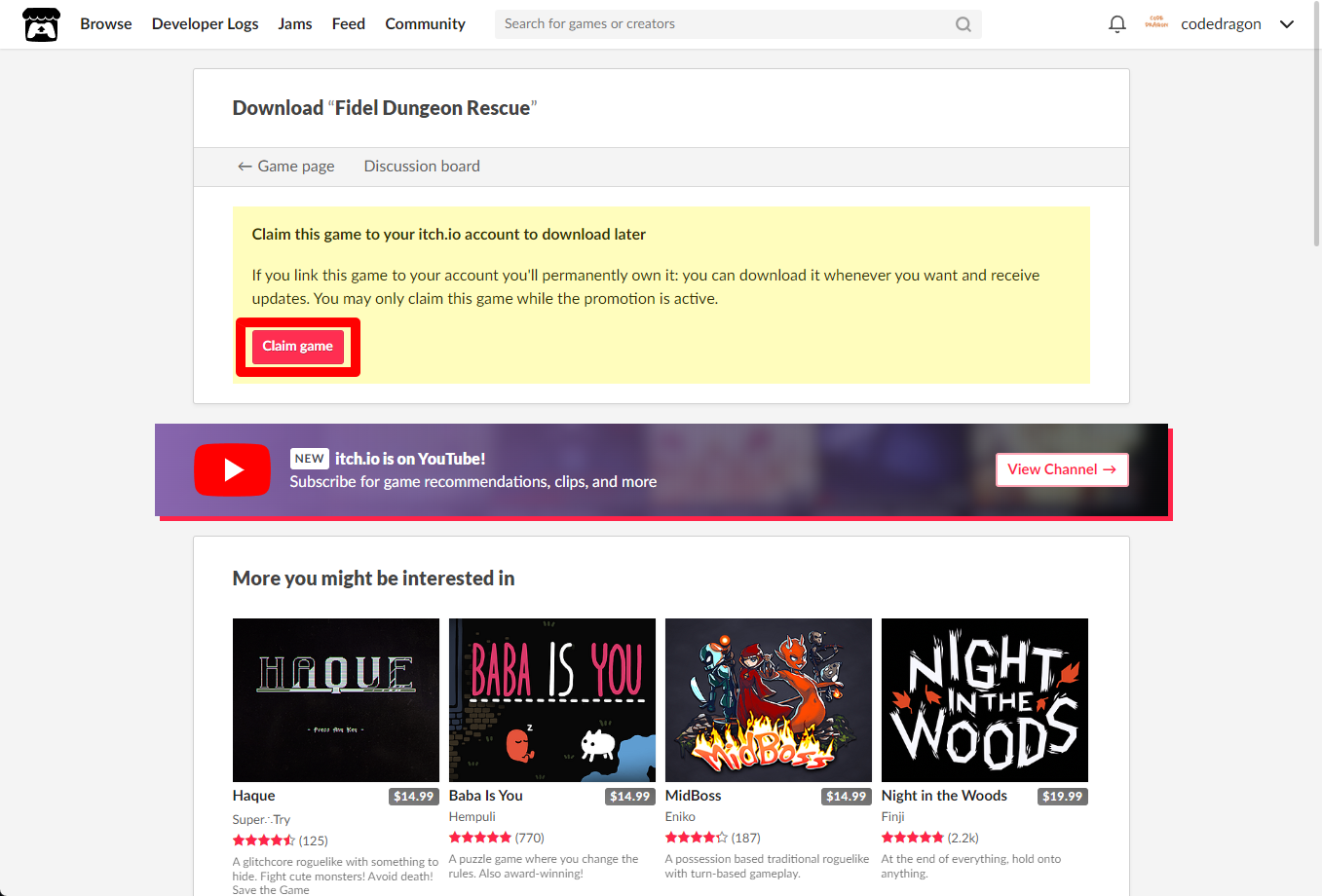Focus the search games or creators field

737,24
